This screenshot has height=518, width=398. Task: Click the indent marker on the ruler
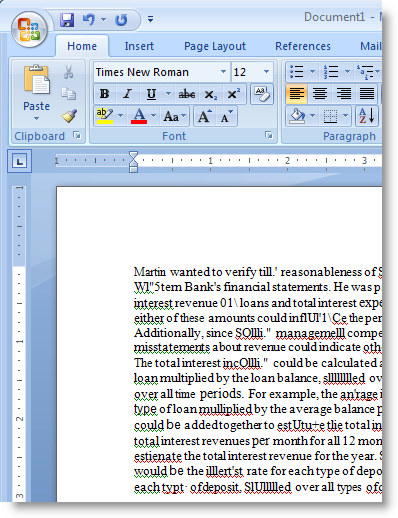click(x=133, y=162)
